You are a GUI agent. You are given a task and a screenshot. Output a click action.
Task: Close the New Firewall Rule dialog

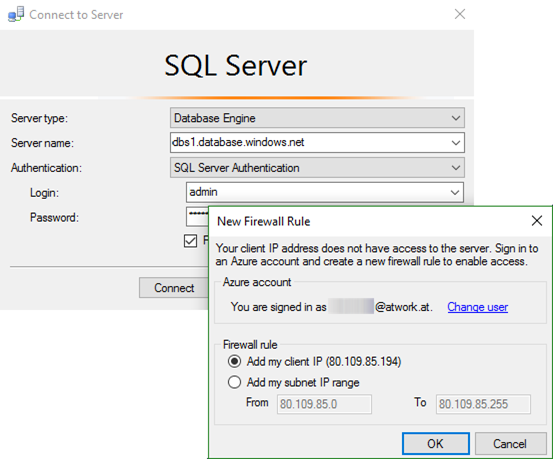tap(537, 221)
